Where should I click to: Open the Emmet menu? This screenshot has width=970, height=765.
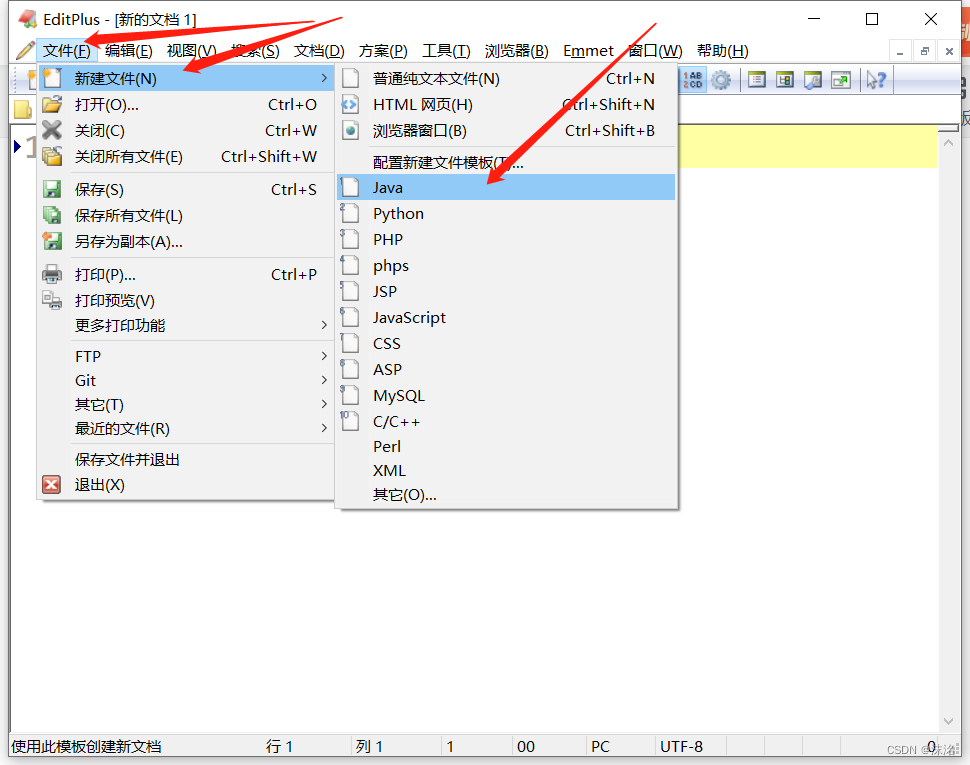coord(588,51)
